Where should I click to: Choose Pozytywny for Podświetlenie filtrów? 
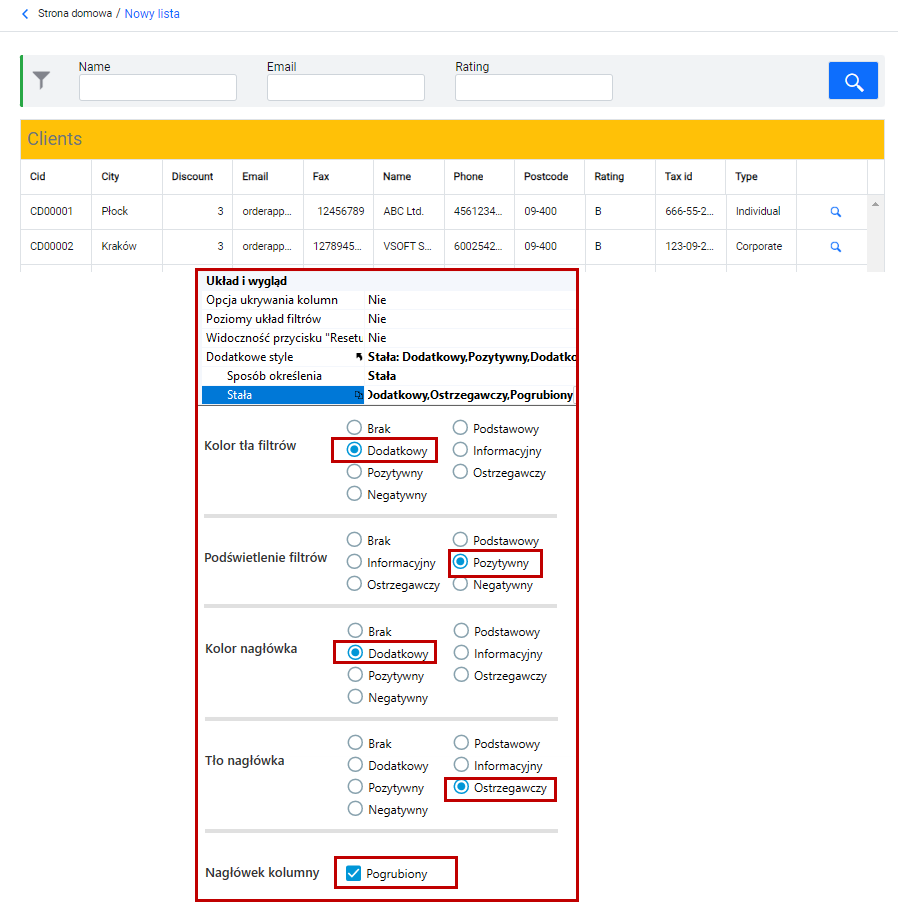tap(460, 562)
